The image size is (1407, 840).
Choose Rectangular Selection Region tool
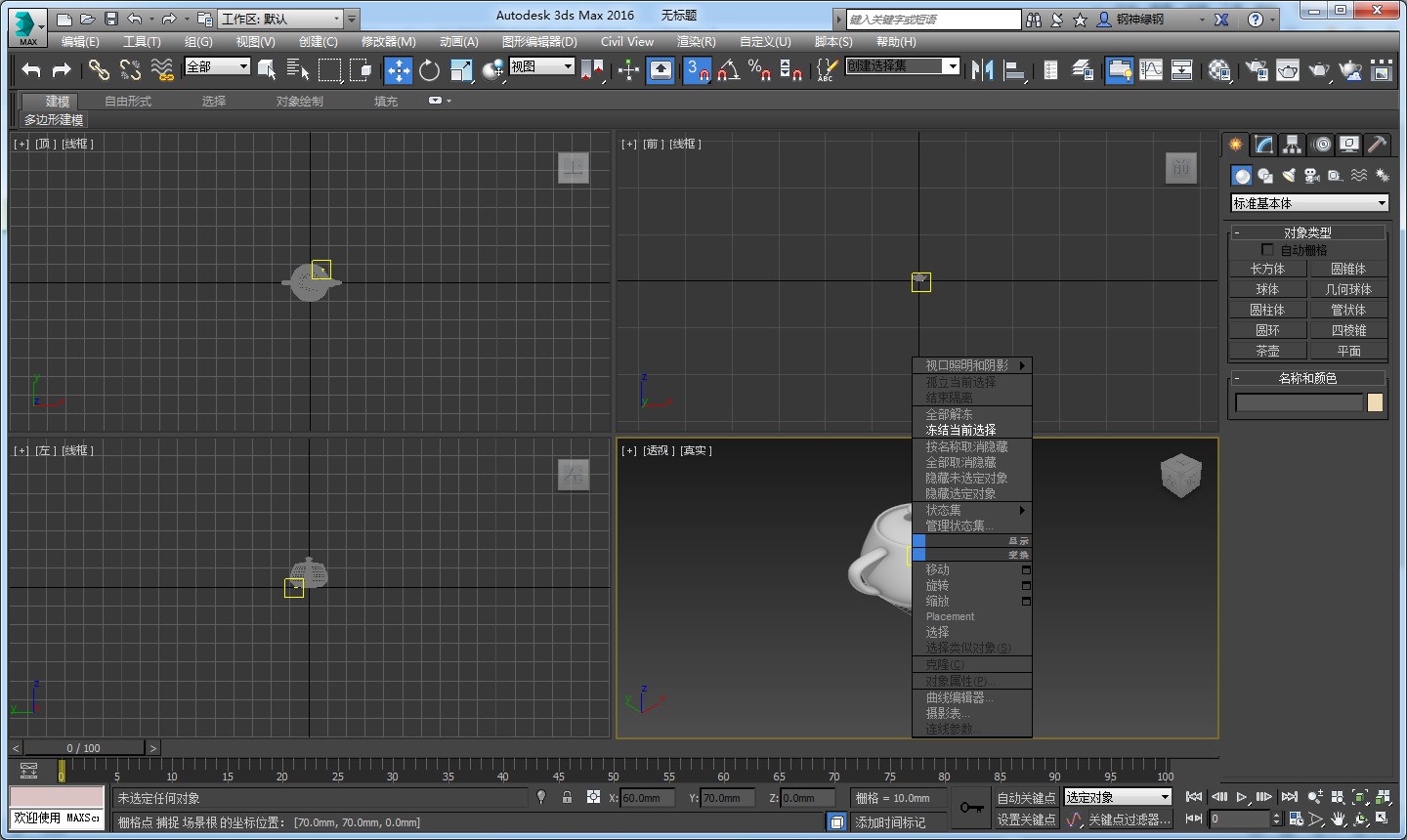[x=330, y=69]
